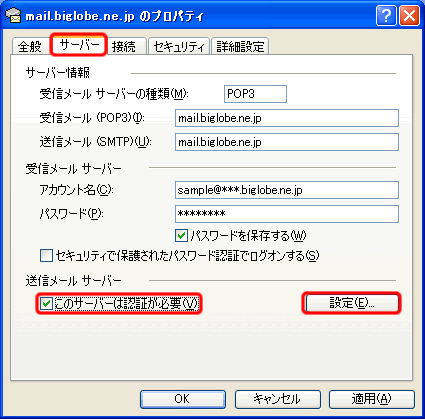Enable secure password authentication logon checkbox
Viewport: 425px width, 419px height.
tap(46, 256)
